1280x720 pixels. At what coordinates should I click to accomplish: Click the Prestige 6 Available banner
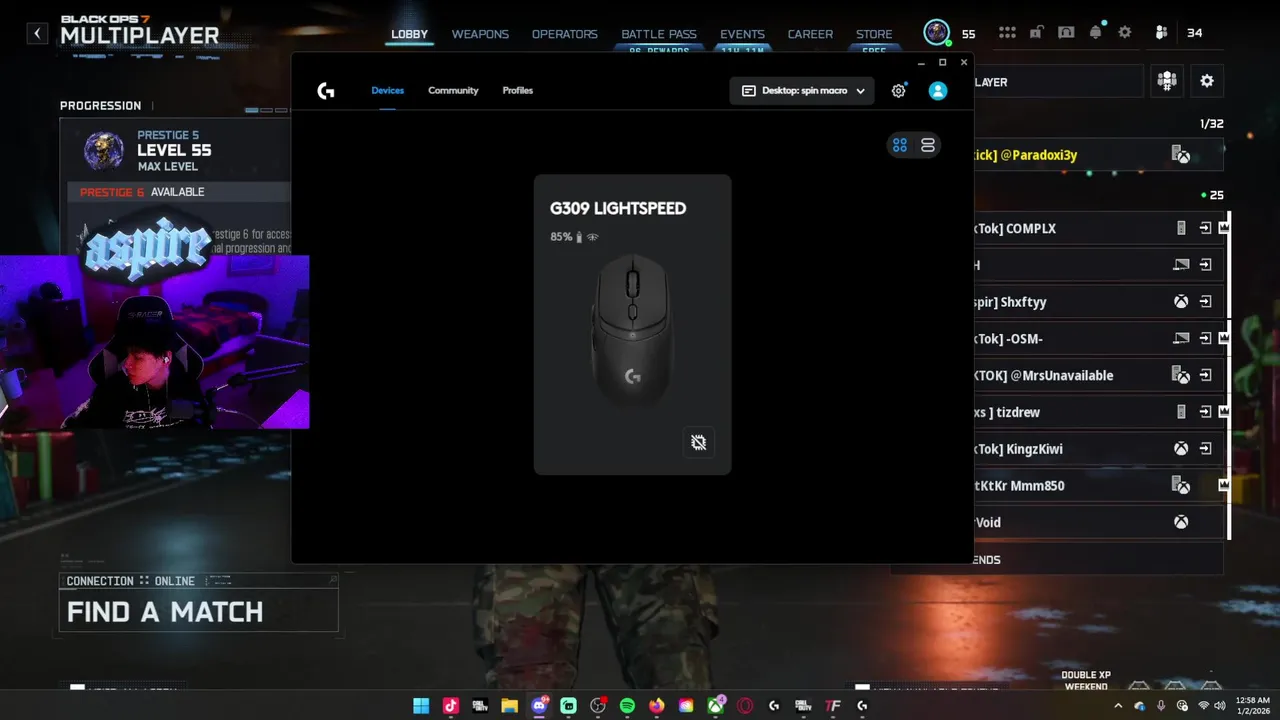[178, 192]
